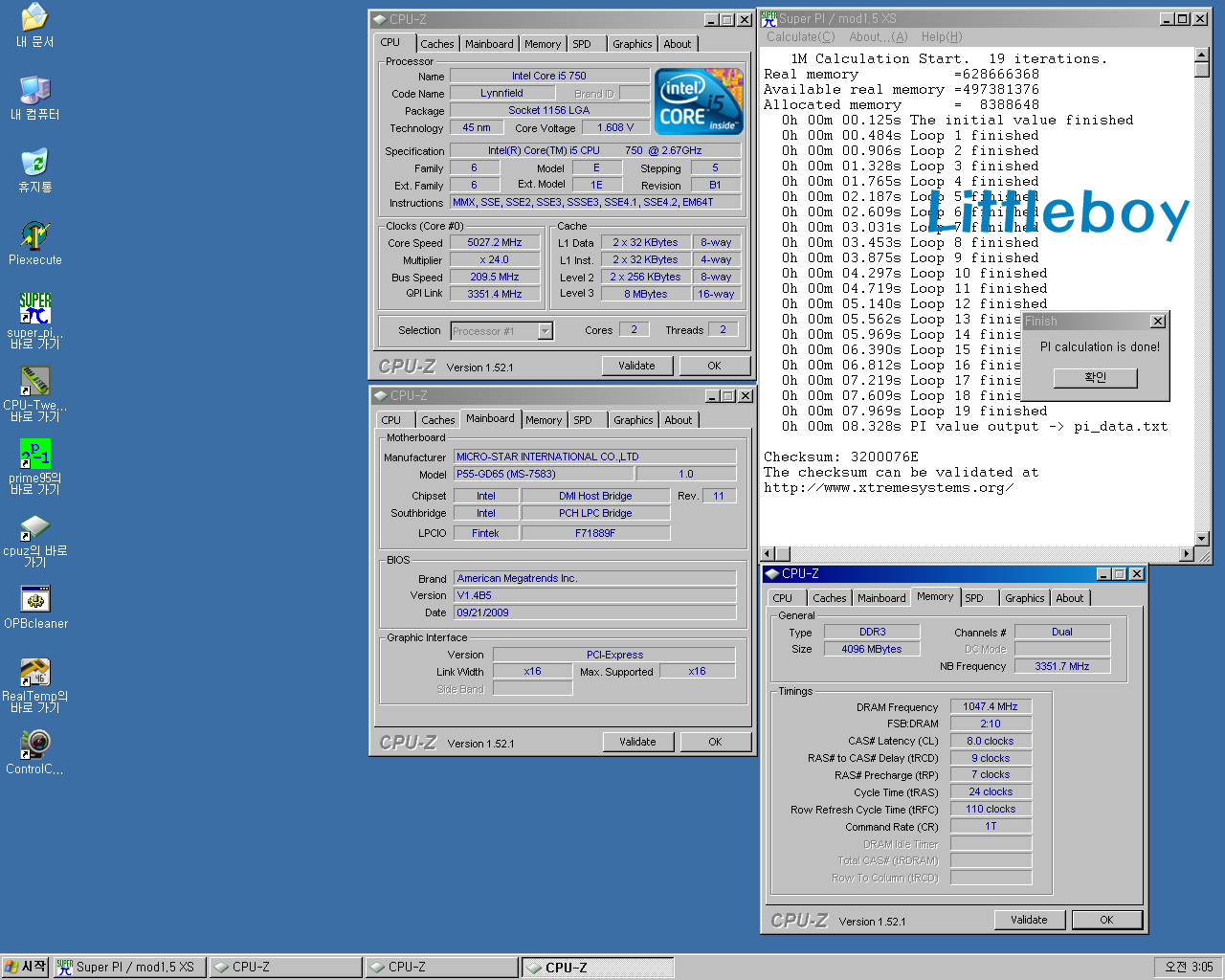The width and height of the screenshot is (1225, 980).
Task: Switch to CPU tab in Mainboard CPU-Z window
Action: tap(391, 420)
